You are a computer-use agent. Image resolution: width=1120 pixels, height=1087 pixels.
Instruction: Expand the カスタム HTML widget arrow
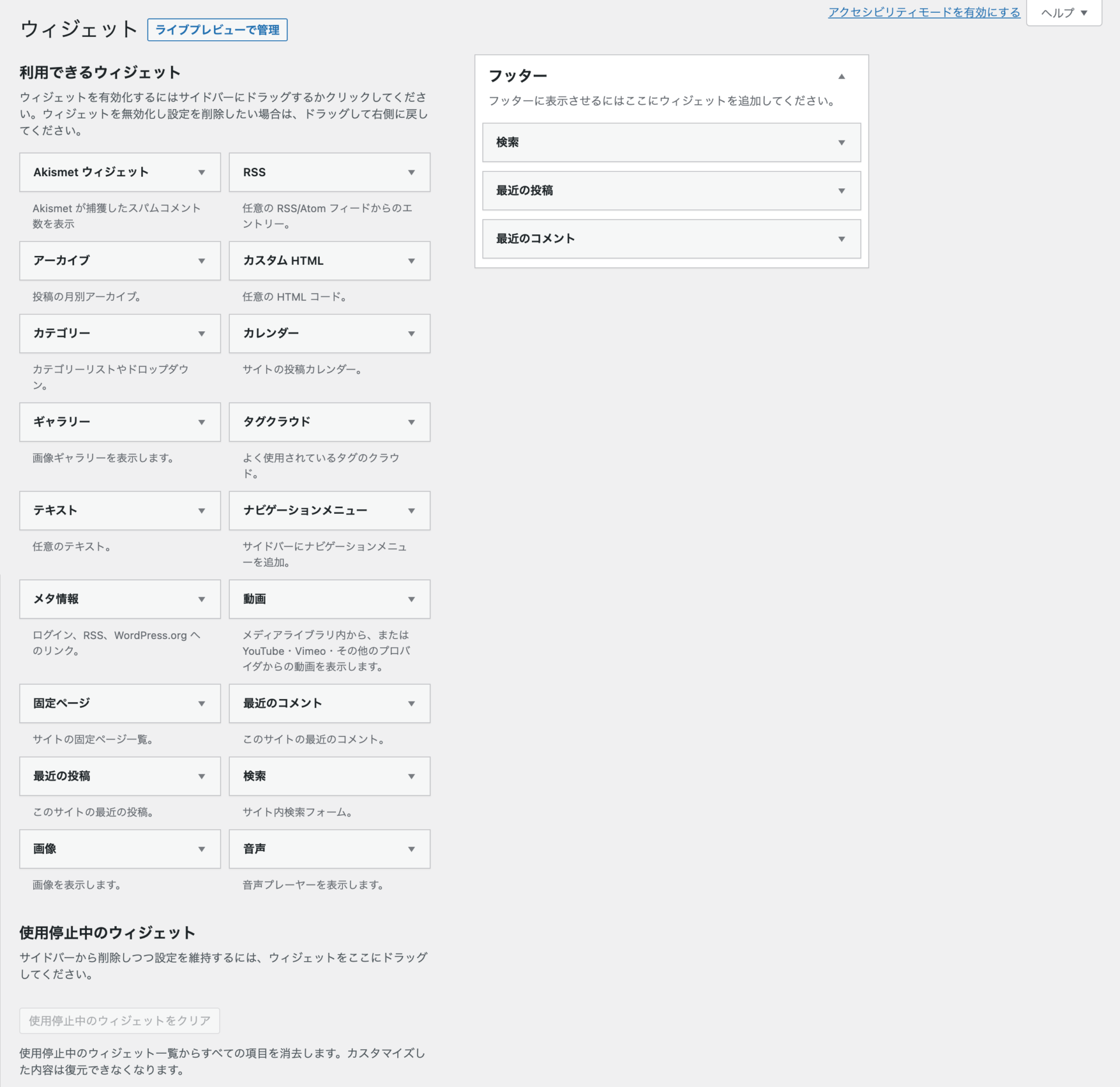[x=411, y=261]
